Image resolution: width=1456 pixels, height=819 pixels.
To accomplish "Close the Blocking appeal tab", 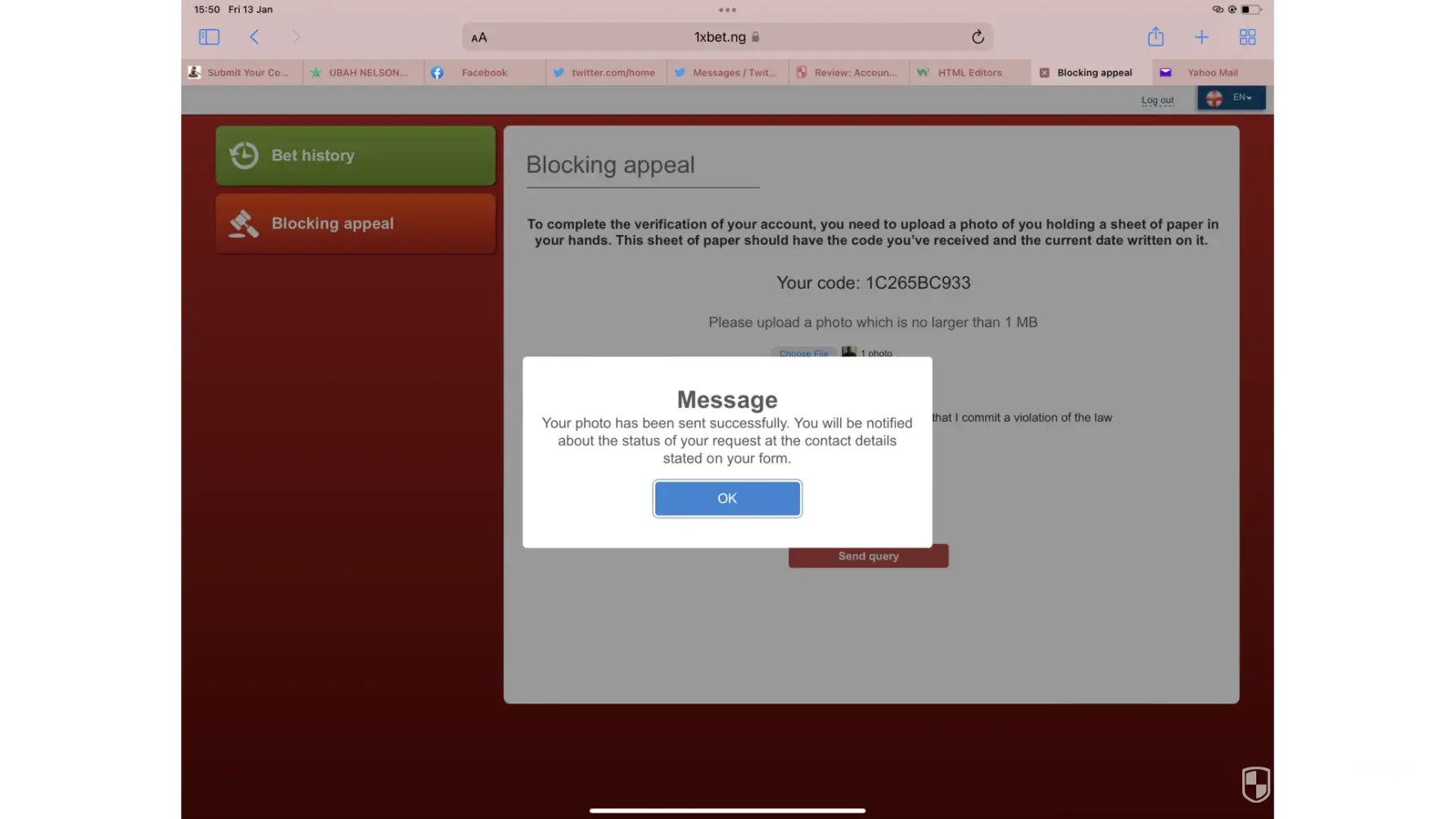I will coord(1044,73).
